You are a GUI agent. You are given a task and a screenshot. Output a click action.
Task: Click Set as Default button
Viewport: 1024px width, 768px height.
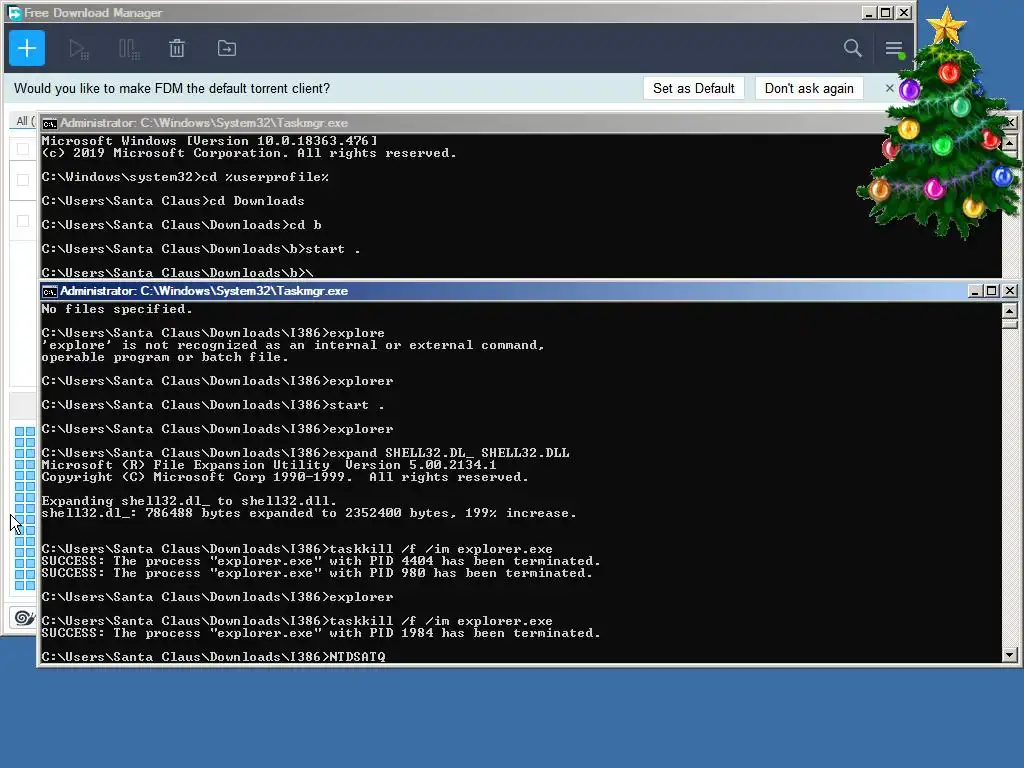(694, 88)
